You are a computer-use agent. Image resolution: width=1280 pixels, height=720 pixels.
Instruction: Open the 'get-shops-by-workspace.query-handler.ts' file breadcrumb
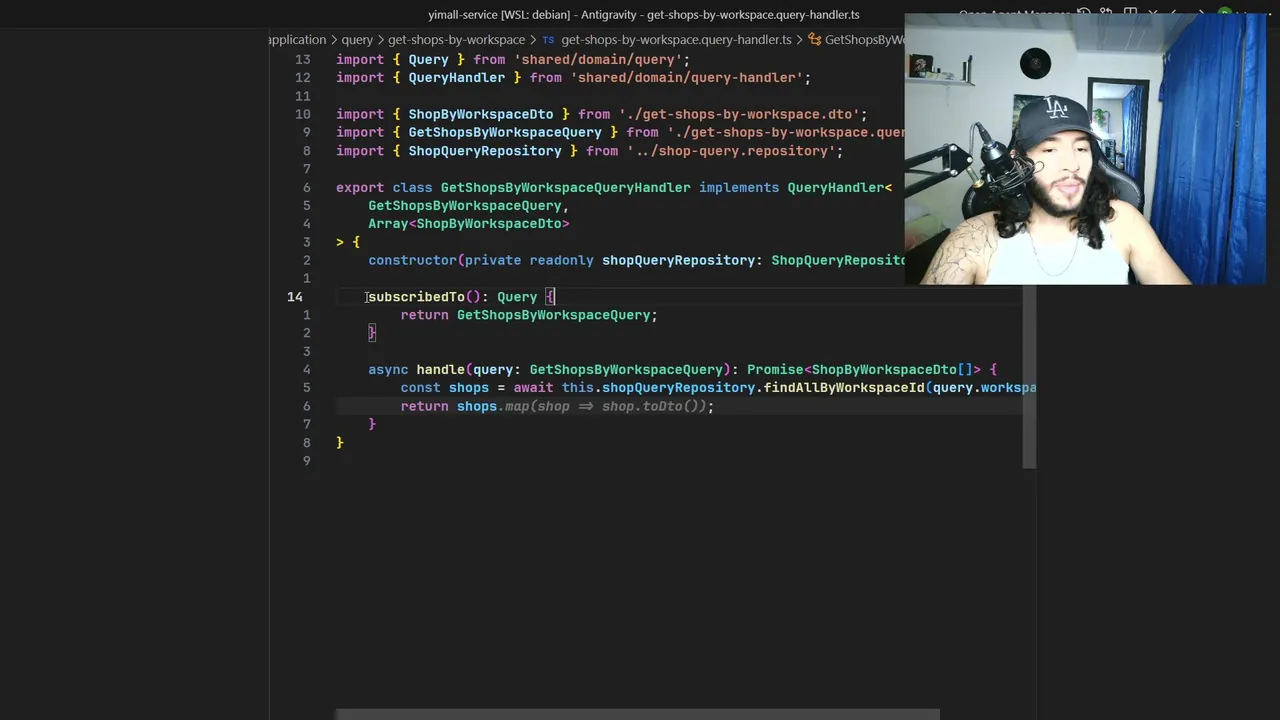click(x=676, y=40)
